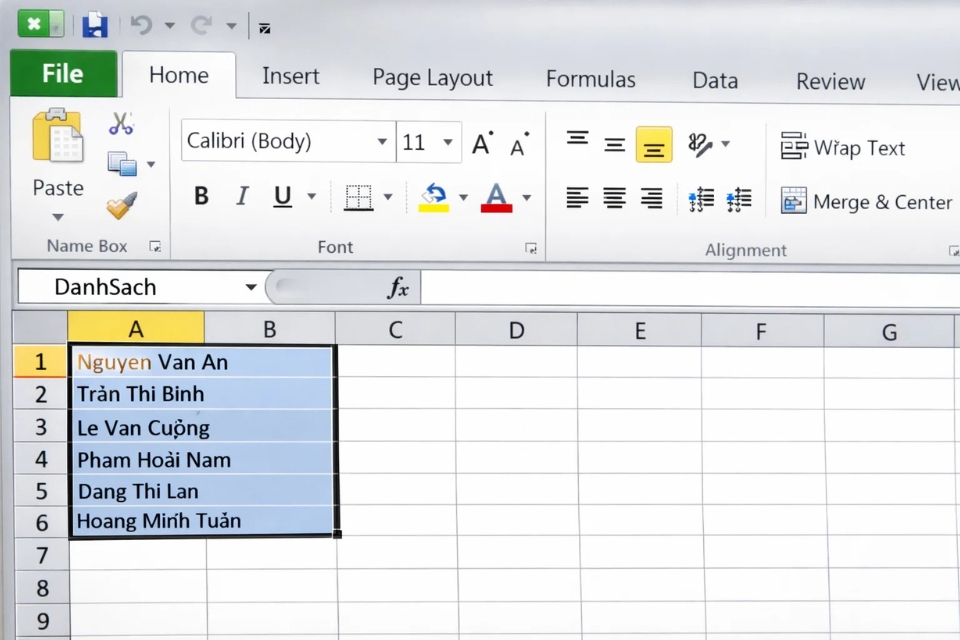Enable Wrap Text
Image resolution: width=960 pixels, height=640 pixels.
point(843,147)
